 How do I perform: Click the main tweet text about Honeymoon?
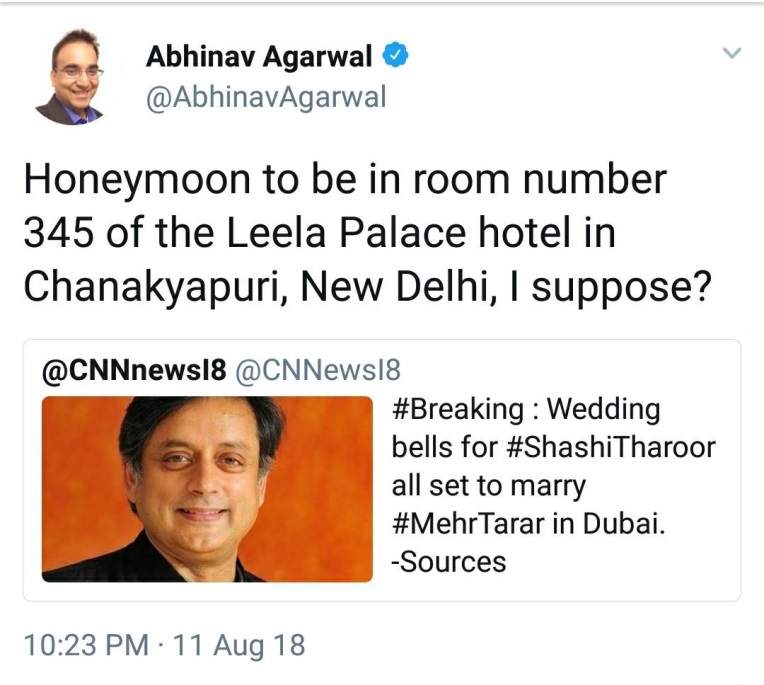tap(368, 233)
